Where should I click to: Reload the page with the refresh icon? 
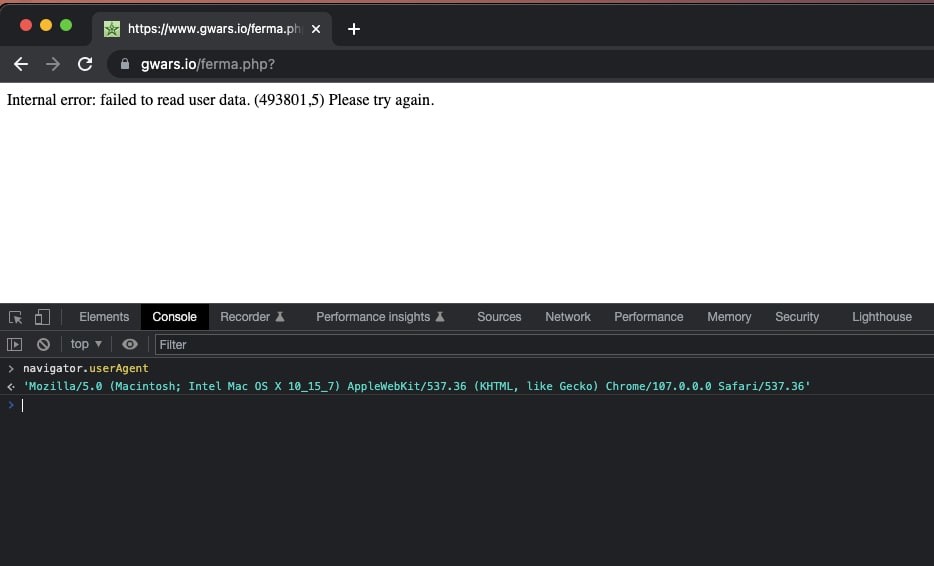tap(85, 64)
